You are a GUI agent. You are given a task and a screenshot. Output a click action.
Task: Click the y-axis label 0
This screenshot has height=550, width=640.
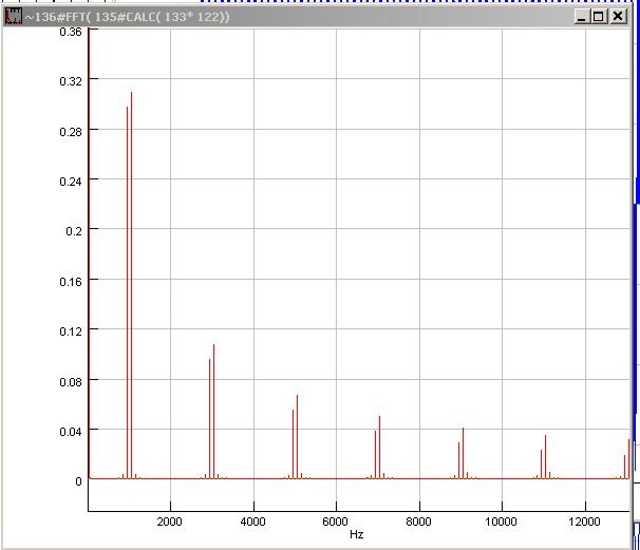[78, 481]
